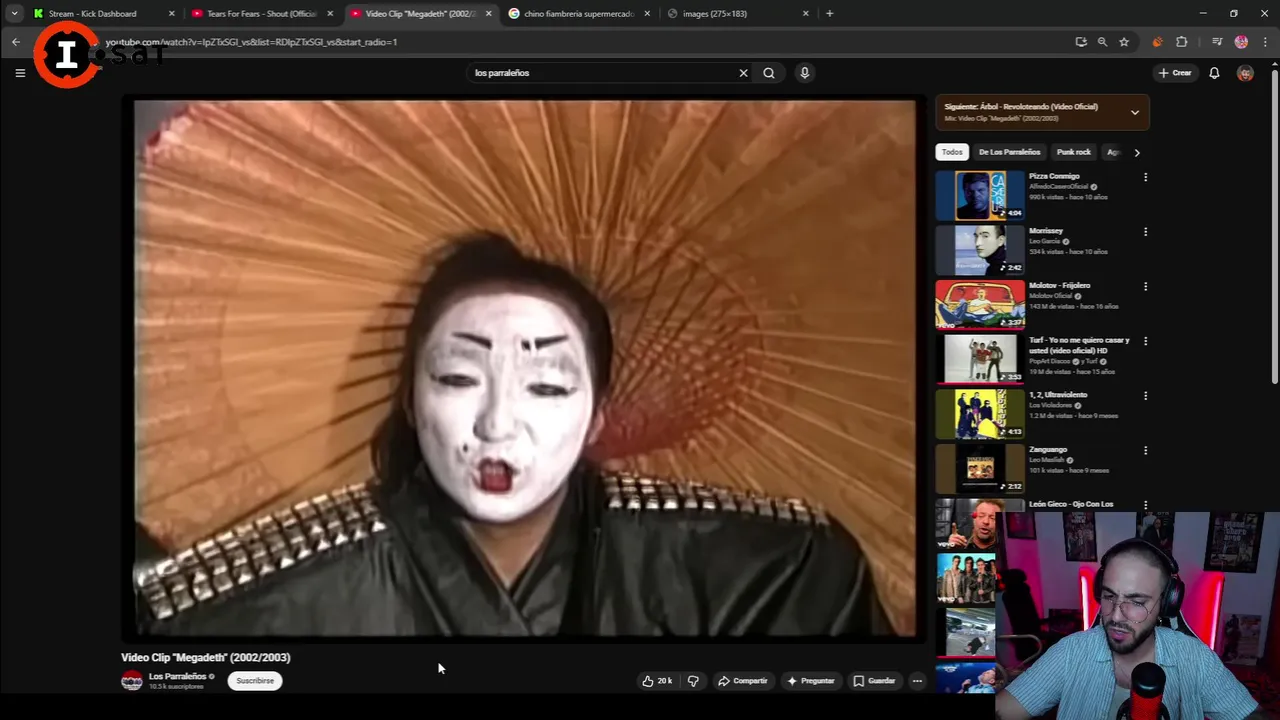Click the title Turf - Yo no me quiero casar
Screen dimensions: 1280x720
(x=1079, y=345)
